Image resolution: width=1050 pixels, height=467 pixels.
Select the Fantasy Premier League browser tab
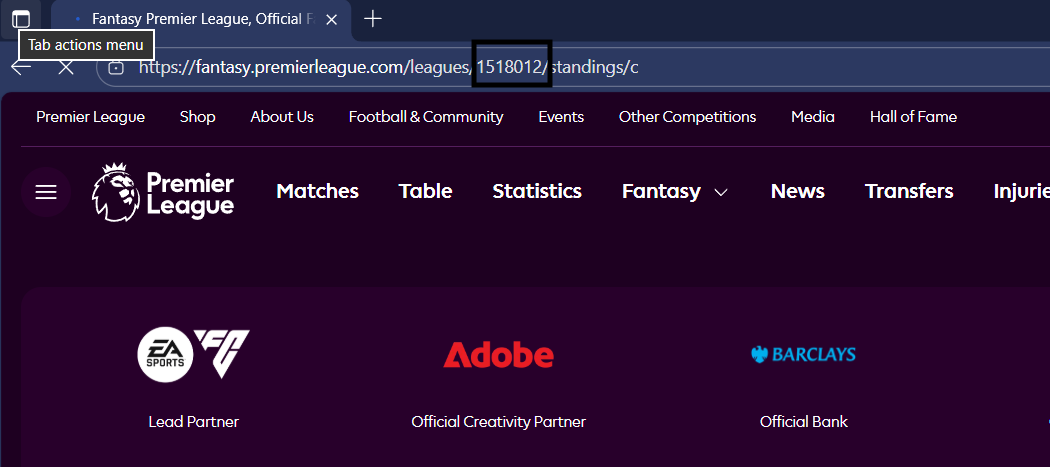pos(200,18)
